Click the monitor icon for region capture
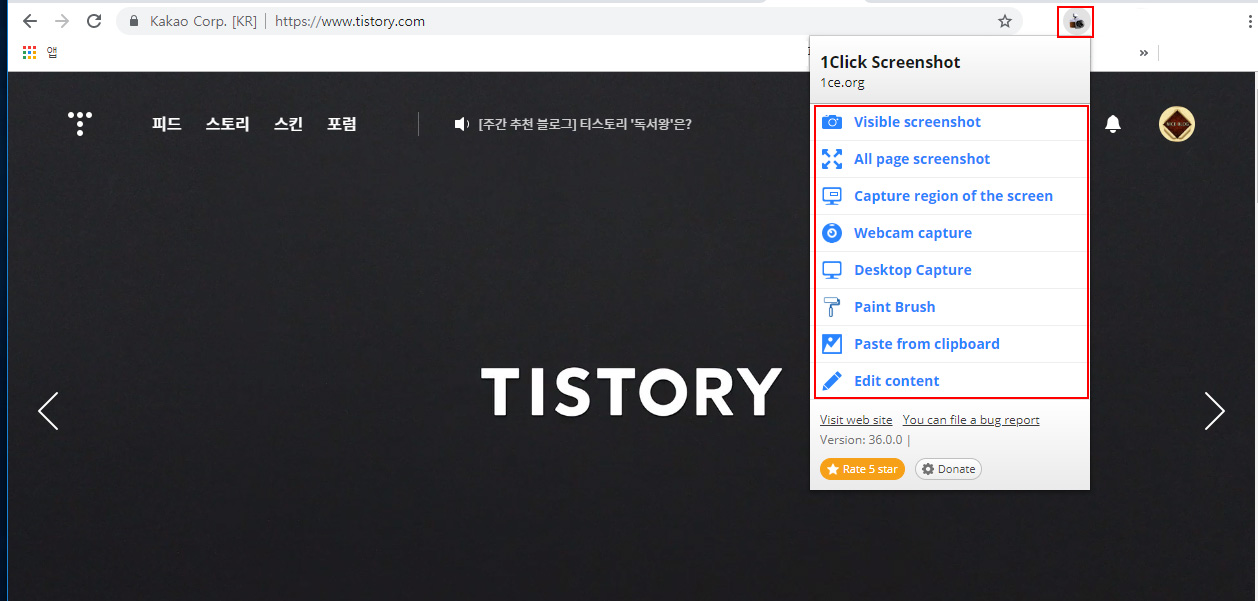 832,196
